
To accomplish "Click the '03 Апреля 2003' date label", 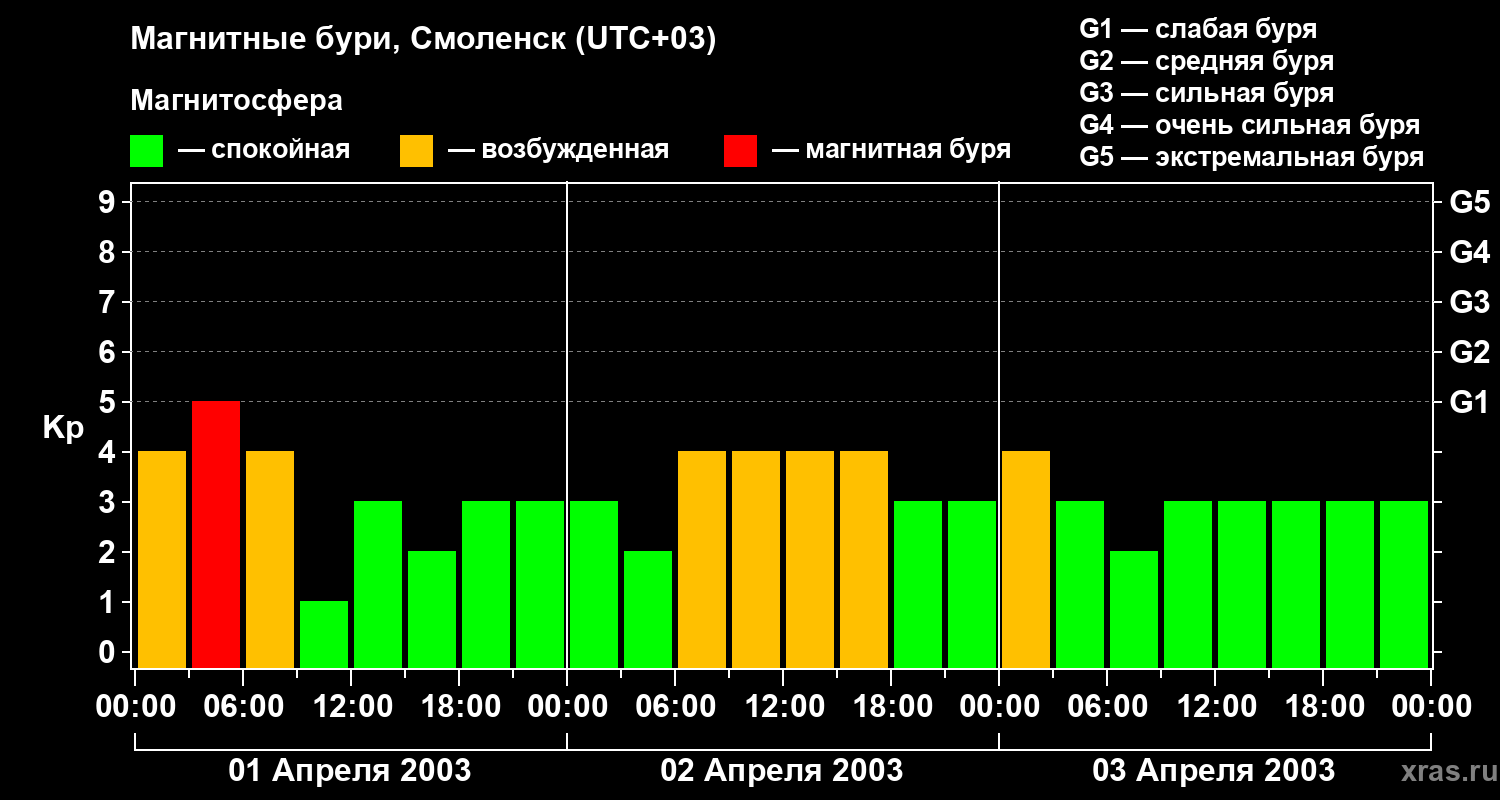I will 1214,770.
